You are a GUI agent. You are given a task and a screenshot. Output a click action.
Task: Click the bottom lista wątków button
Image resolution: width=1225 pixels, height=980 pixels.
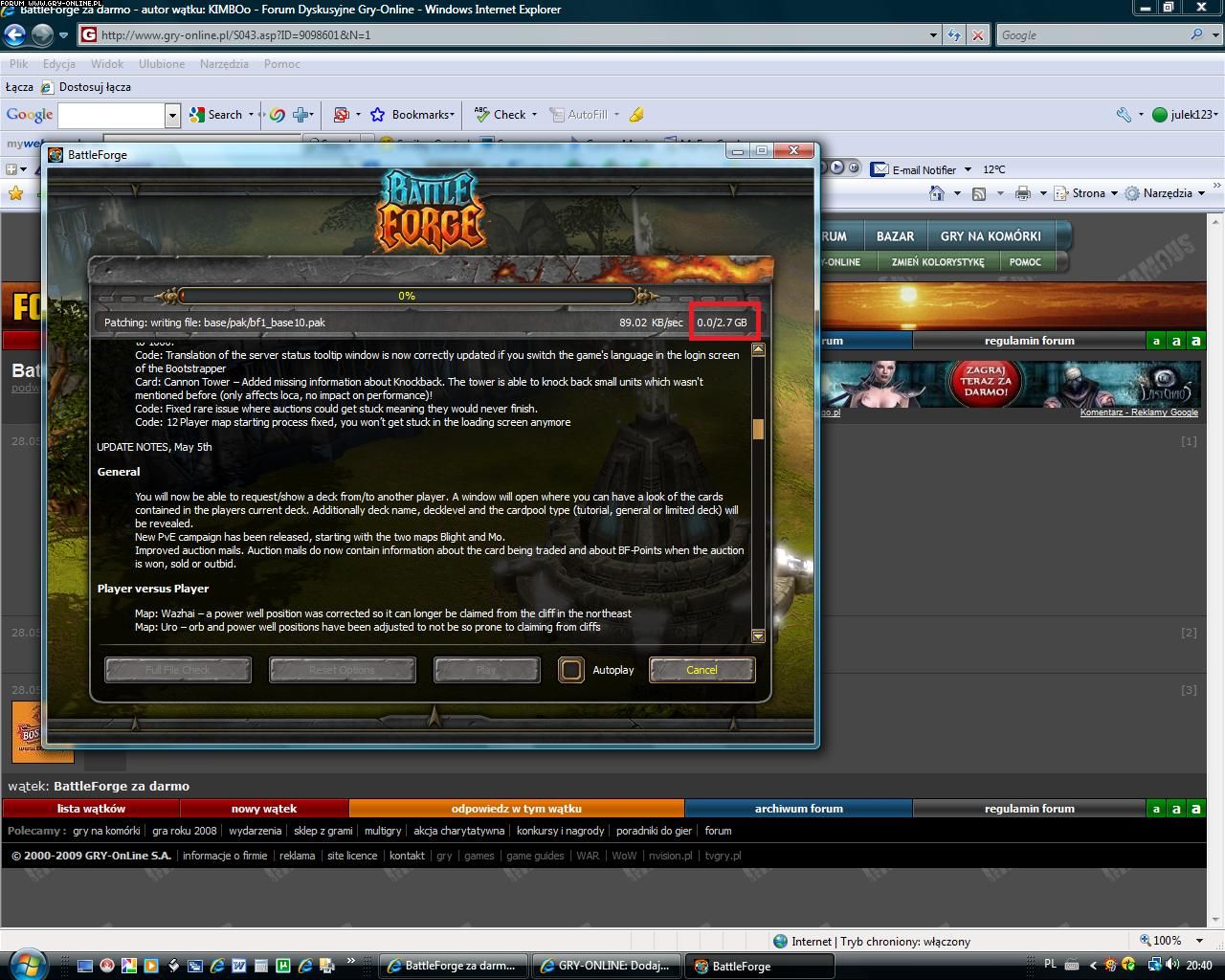(91, 809)
